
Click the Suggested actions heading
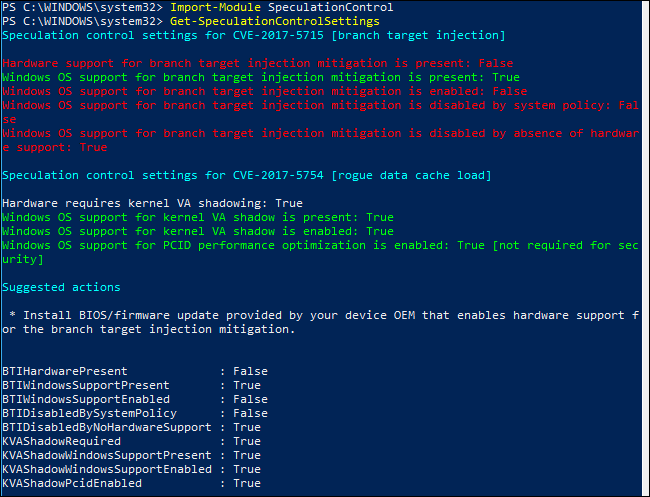click(60, 287)
